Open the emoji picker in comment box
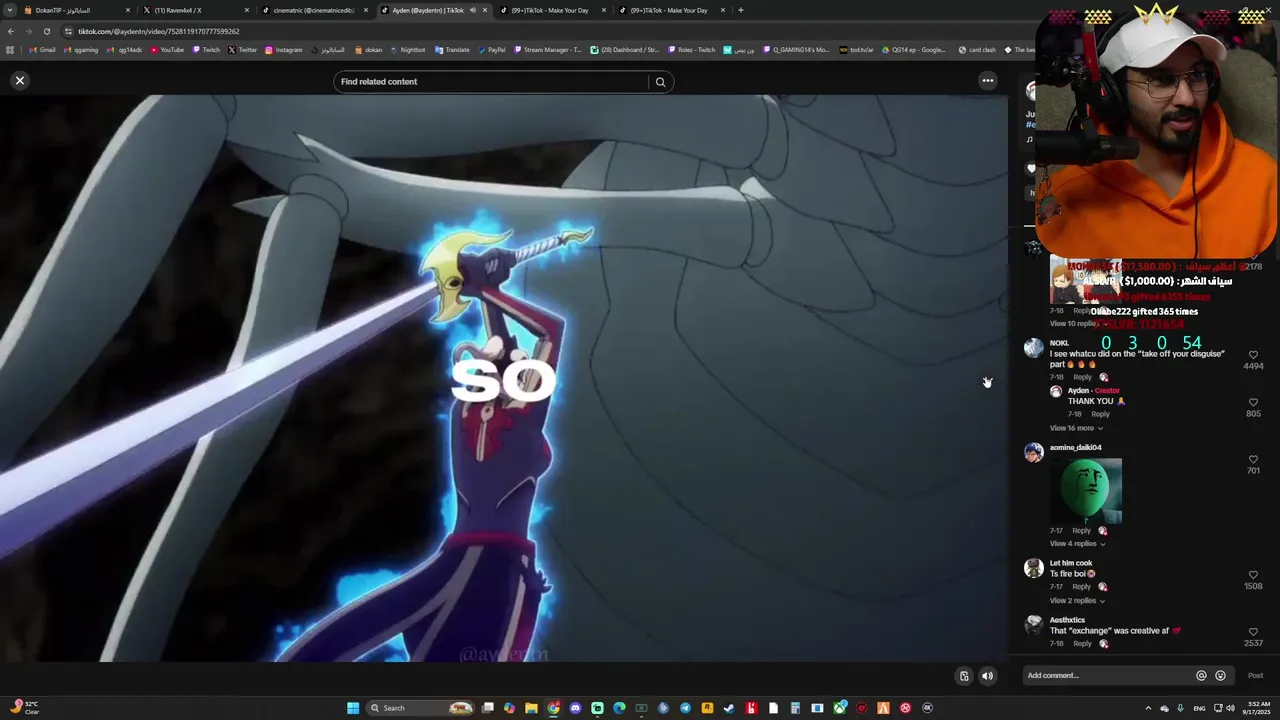1280x720 pixels. pyautogui.click(x=1220, y=676)
